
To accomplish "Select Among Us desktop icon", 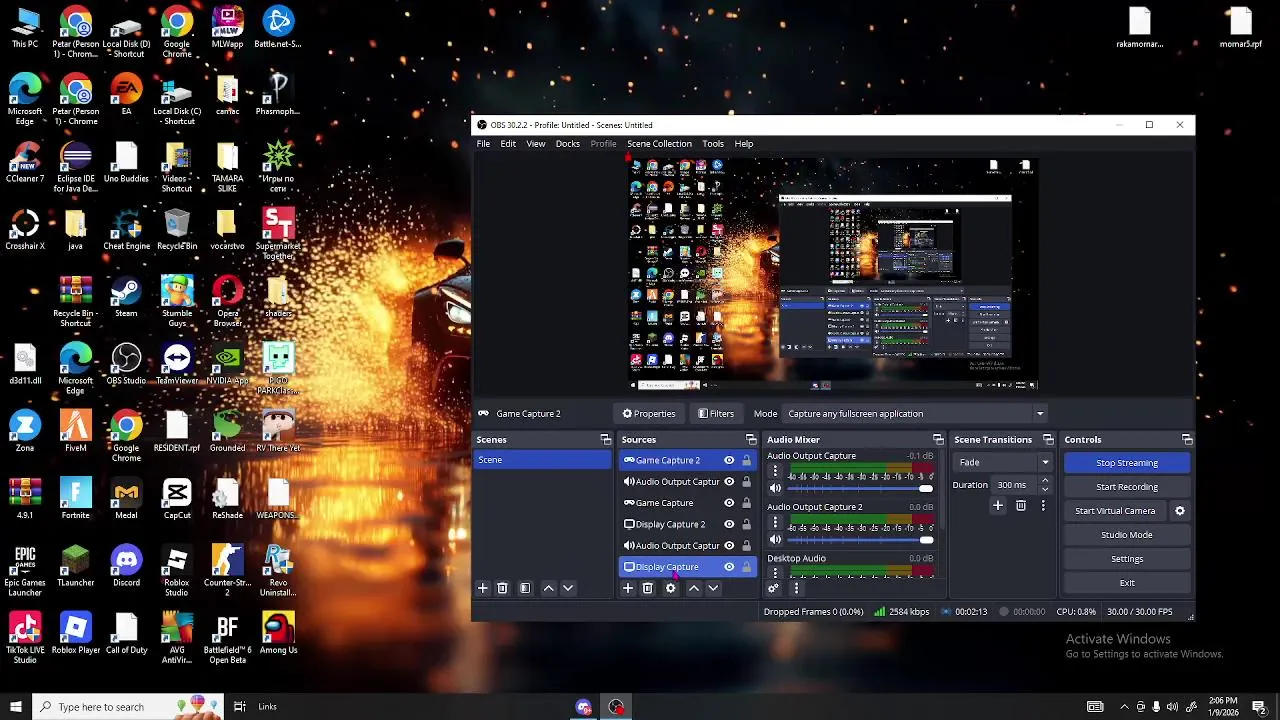I will tap(278, 633).
